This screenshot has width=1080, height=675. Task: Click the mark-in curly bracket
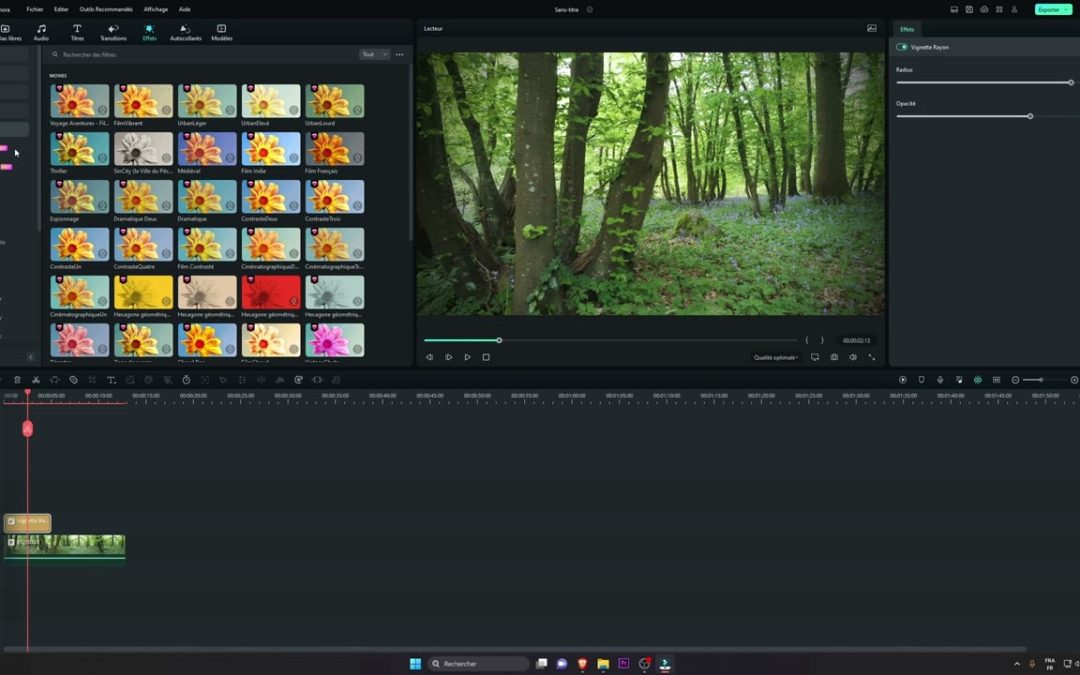tap(807, 340)
